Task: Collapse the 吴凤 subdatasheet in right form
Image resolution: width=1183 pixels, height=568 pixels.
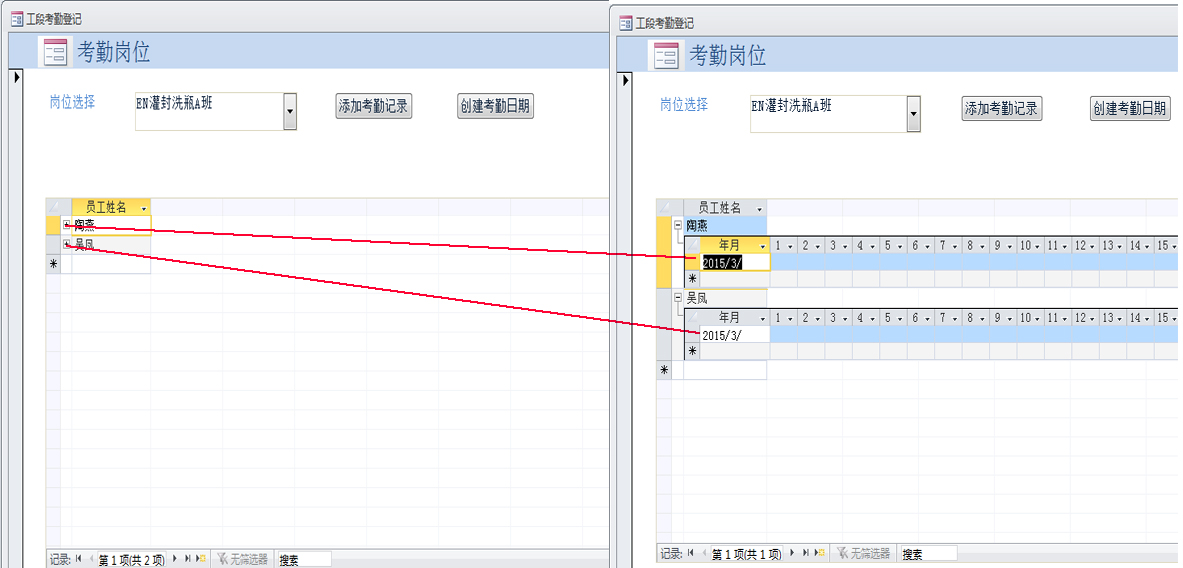Action: 678,298
